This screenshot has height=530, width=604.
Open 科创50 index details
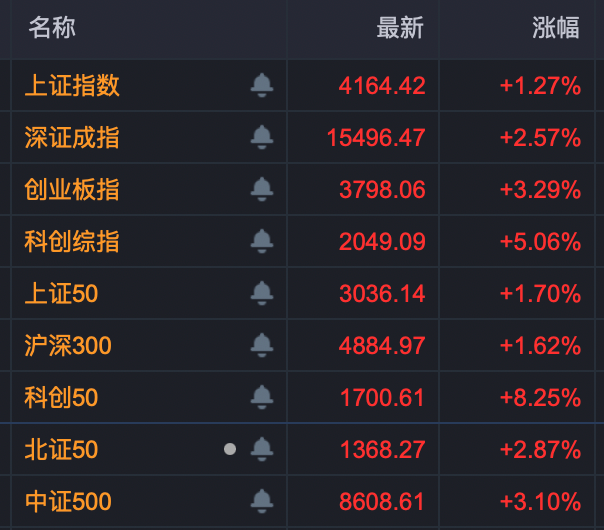click(x=61, y=398)
